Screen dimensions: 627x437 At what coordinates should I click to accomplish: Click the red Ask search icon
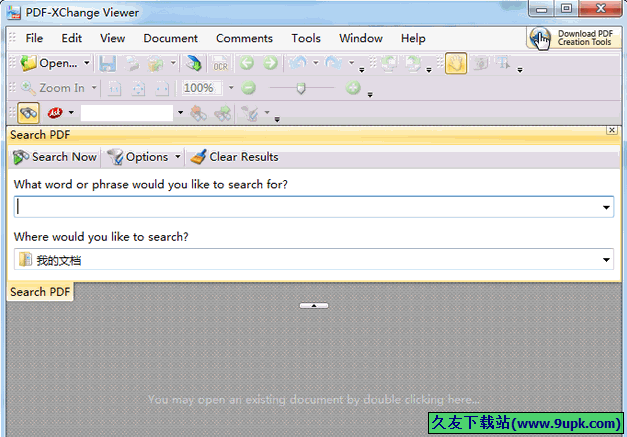point(55,113)
